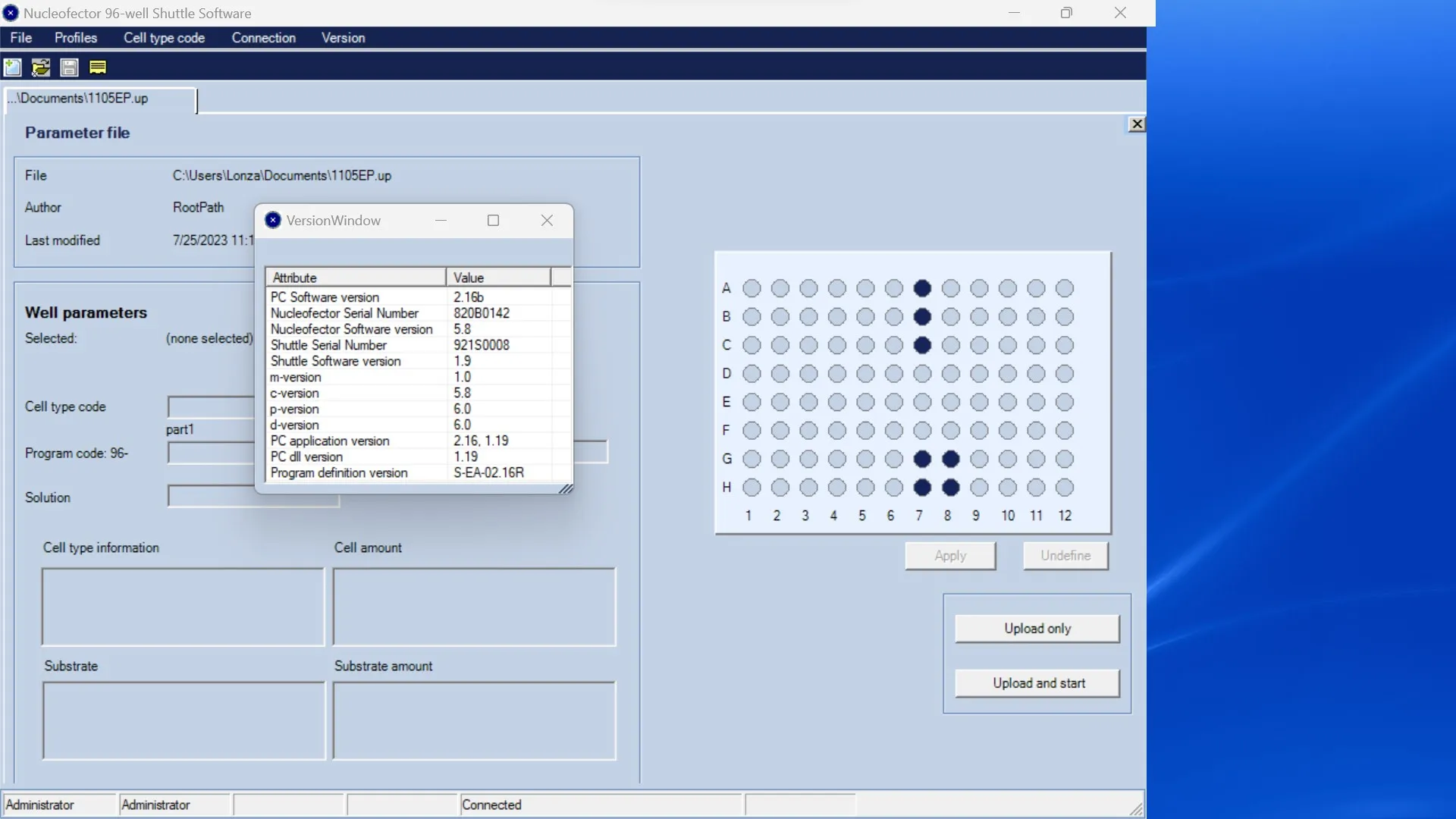1456x819 pixels.
Task: Click row label A of the plate
Action: (x=726, y=288)
